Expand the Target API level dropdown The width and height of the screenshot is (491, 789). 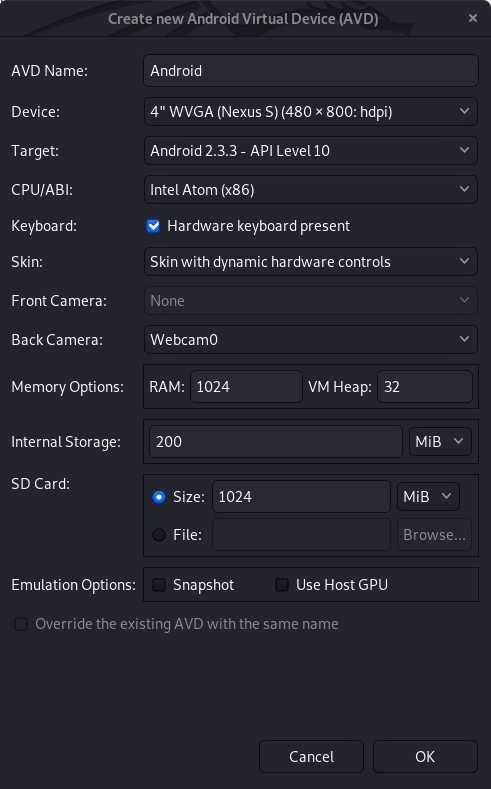pyautogui.click(x=310, y=150)
